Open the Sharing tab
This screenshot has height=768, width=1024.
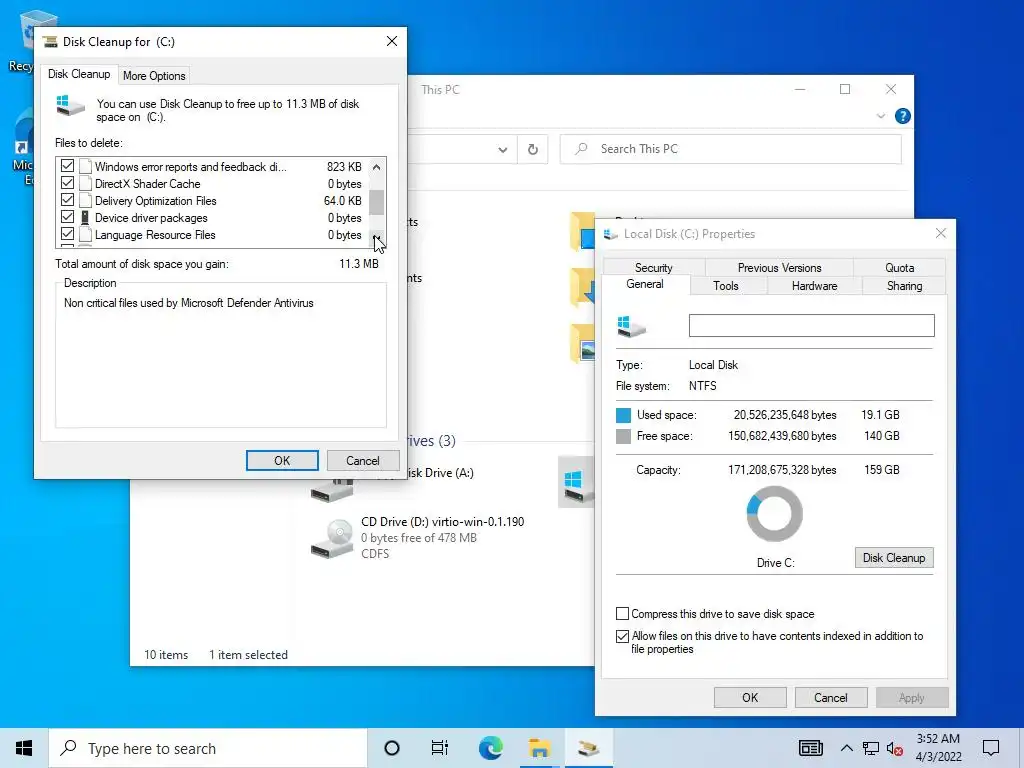pyautogui.click(x=904, y=286)
